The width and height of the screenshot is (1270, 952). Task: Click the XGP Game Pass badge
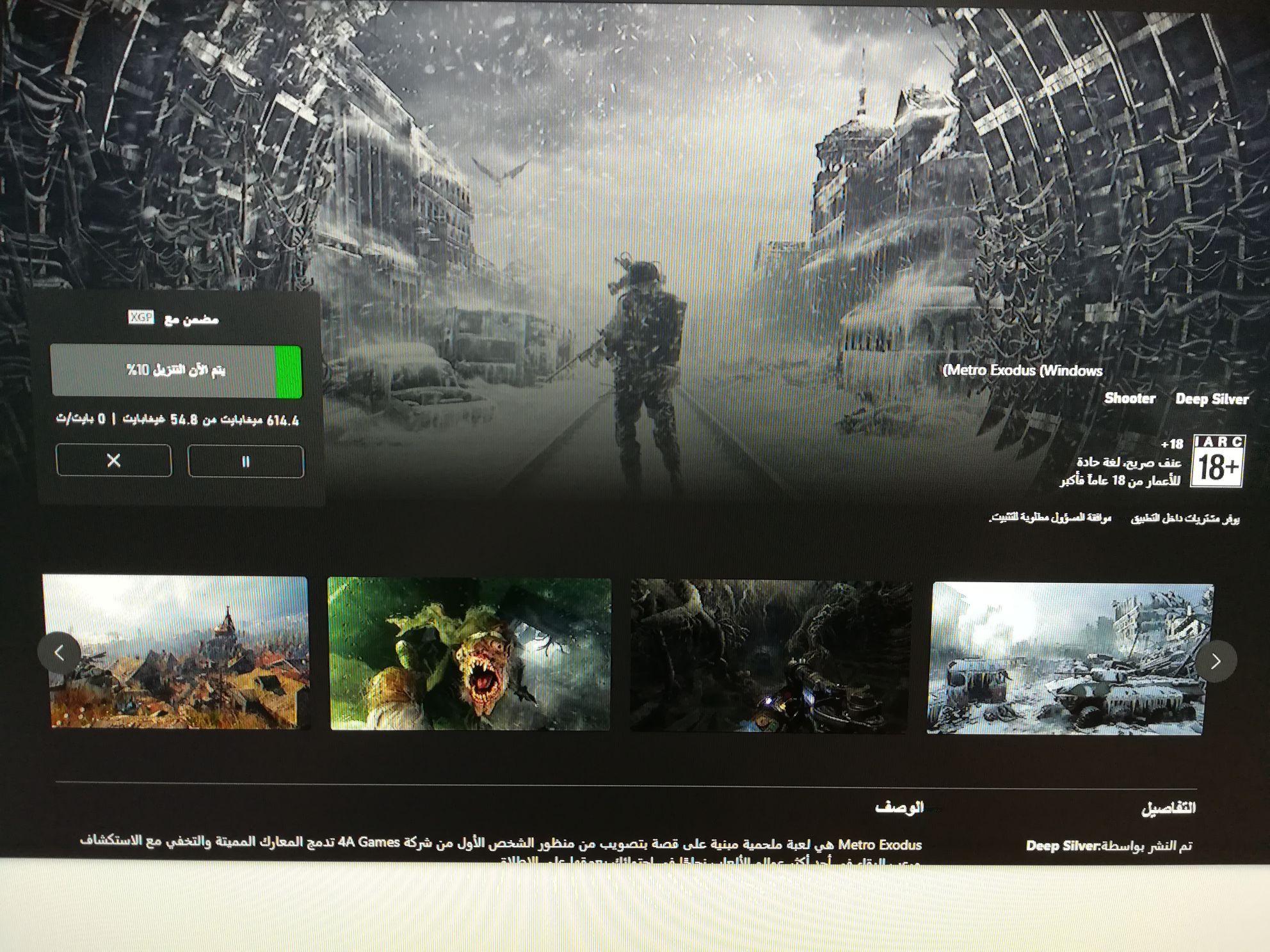point(141,317)
